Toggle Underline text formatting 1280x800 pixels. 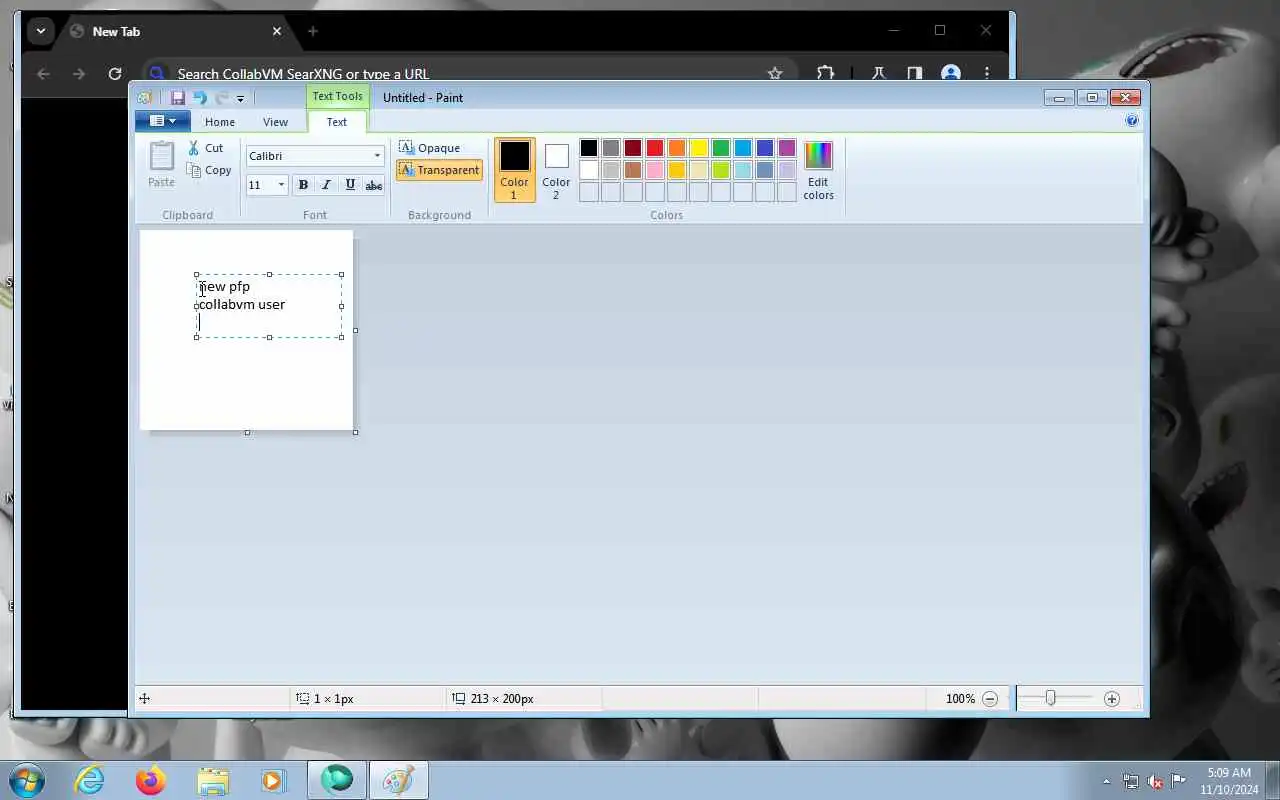(350, 185)
